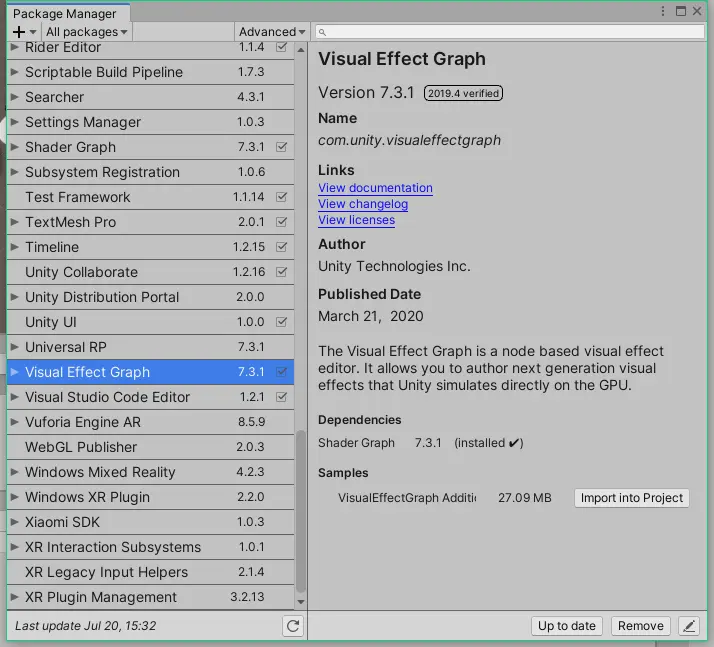Viewport: 714px width, 647px height.
Task: Expand the Windows Mixed Reality versions
Action: pos(15,472)
